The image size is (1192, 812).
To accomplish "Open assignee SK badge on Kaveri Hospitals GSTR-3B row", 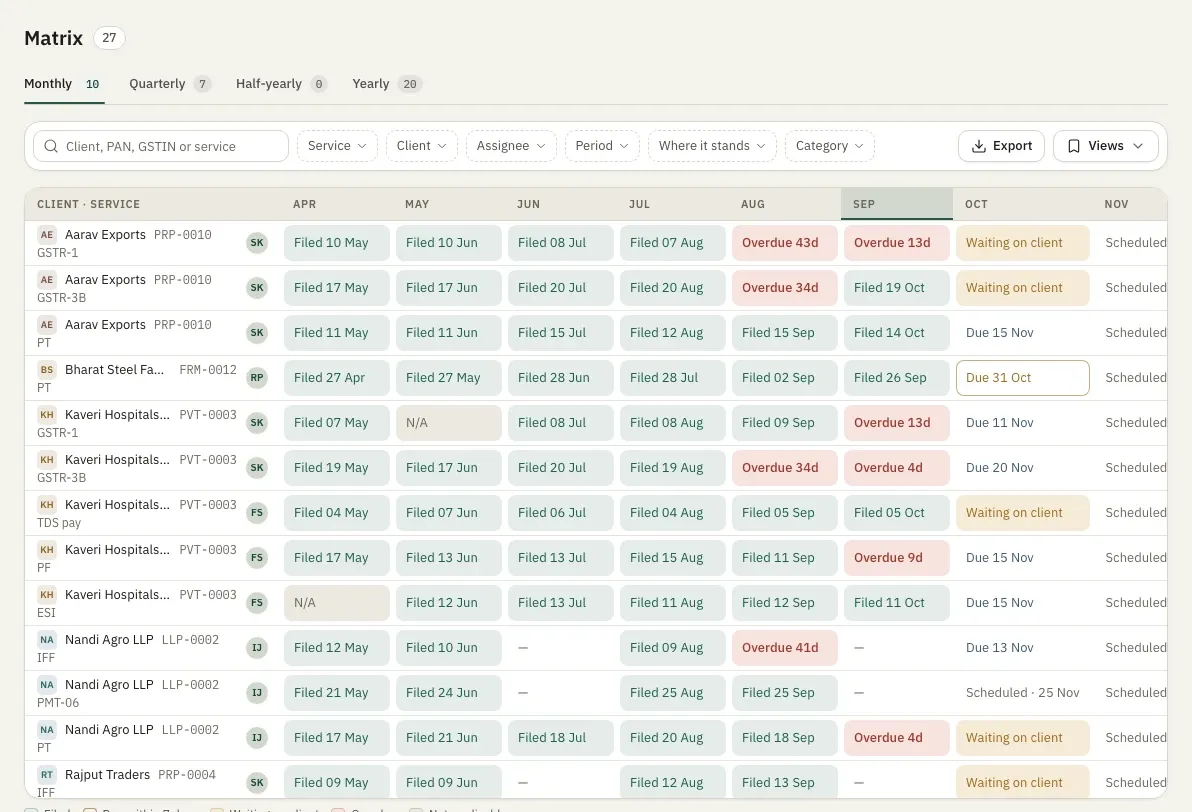I will point(257,468).
